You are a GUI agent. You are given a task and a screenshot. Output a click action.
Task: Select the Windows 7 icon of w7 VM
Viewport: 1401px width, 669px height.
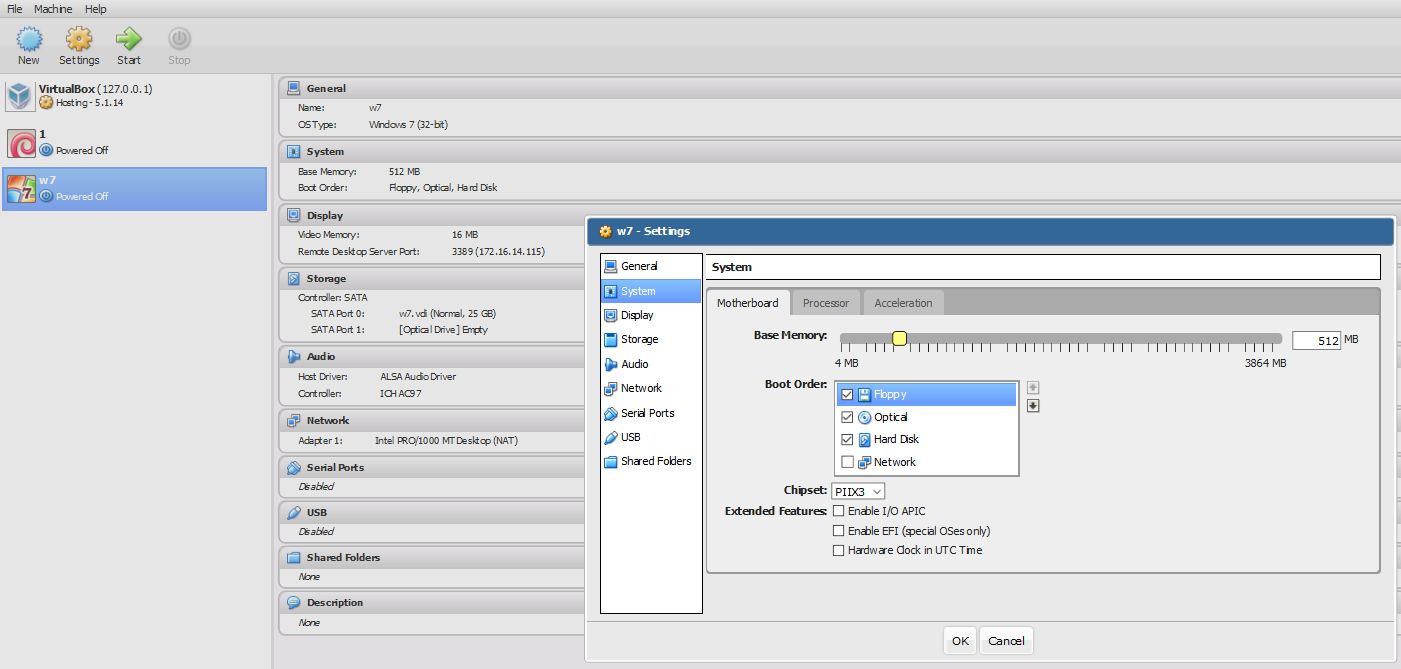[x=21, y=189]
